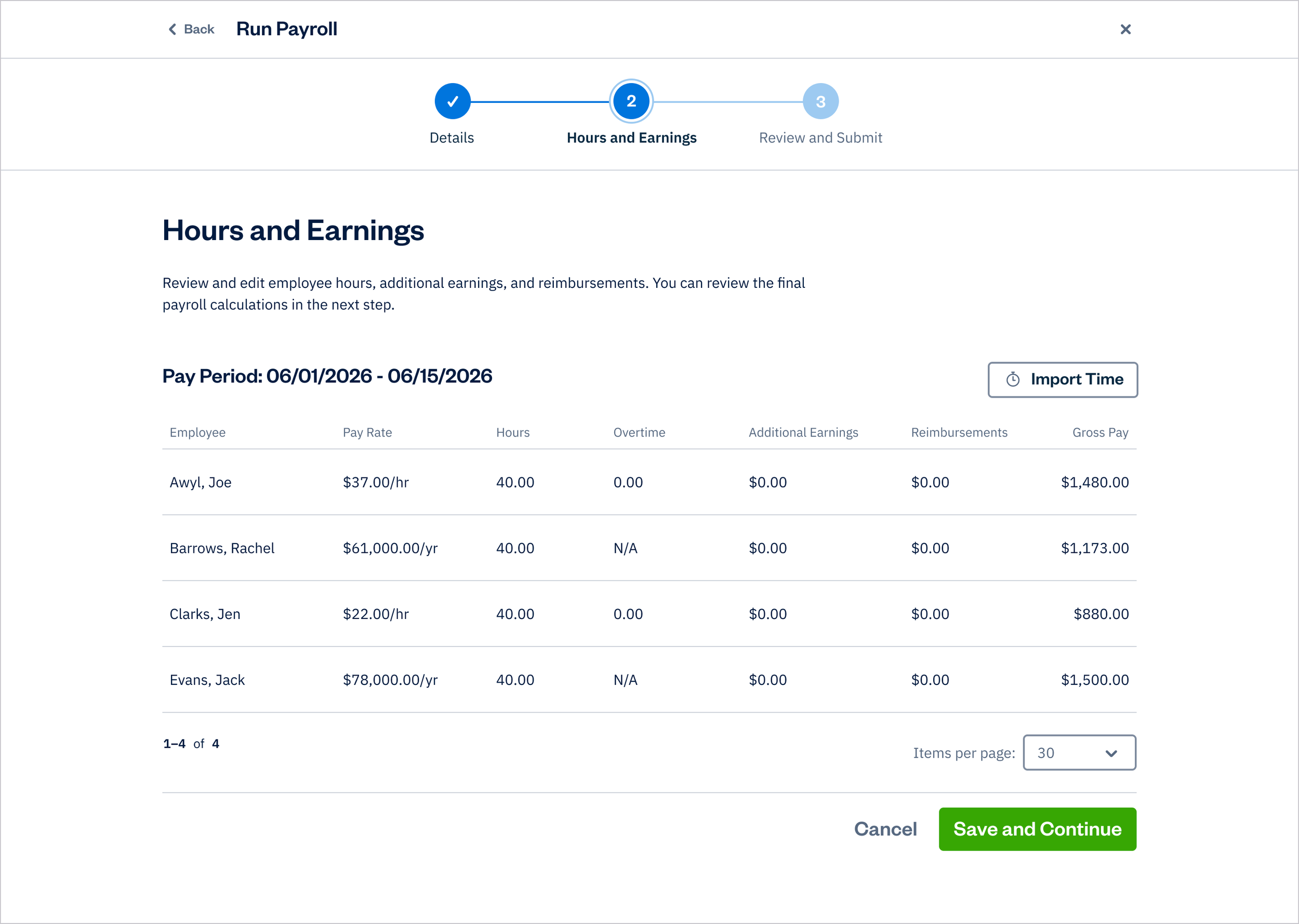Click the $22.00/hr pay rate cell
The height and width of the screenshot is (924, 1299).
click(375, 614)
